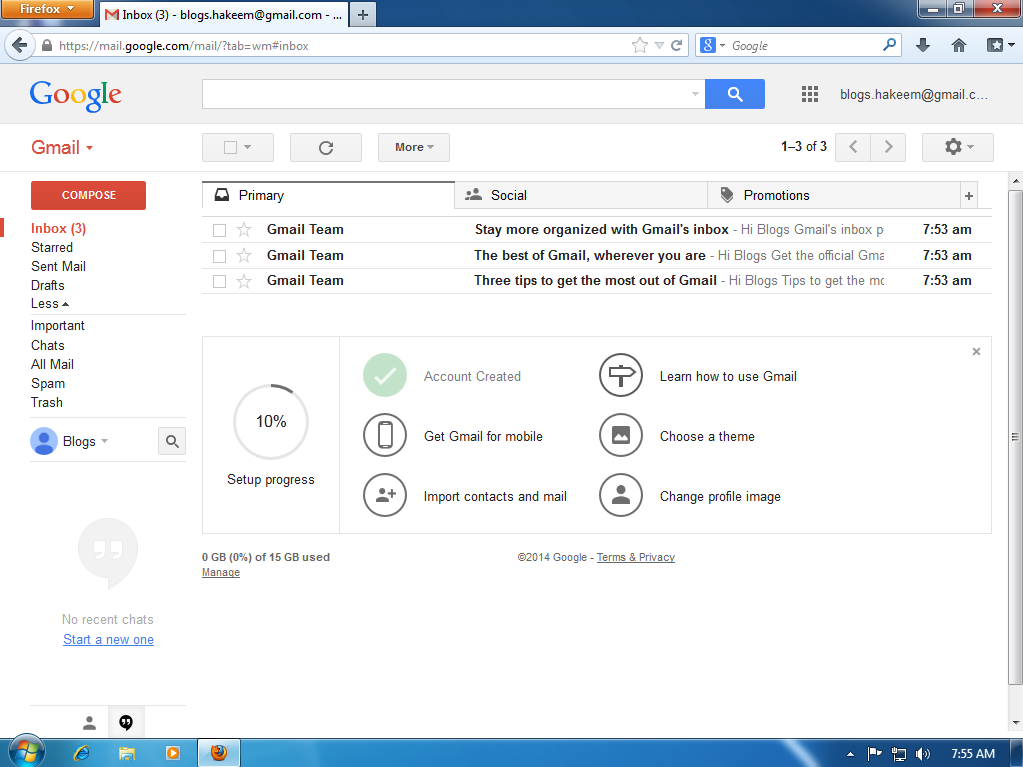Click the Firefox back arrow button
Screen dimensions: 1023x767
point(20,46)
